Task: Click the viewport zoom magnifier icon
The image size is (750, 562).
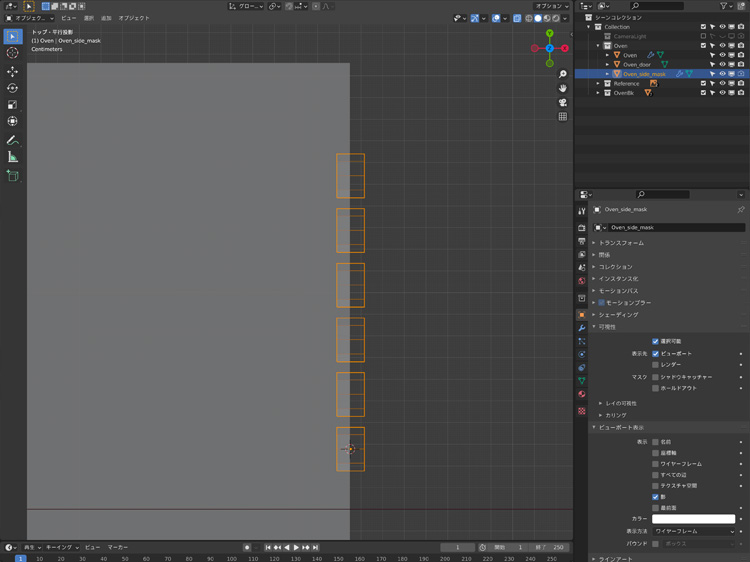Action: point(563,74)
